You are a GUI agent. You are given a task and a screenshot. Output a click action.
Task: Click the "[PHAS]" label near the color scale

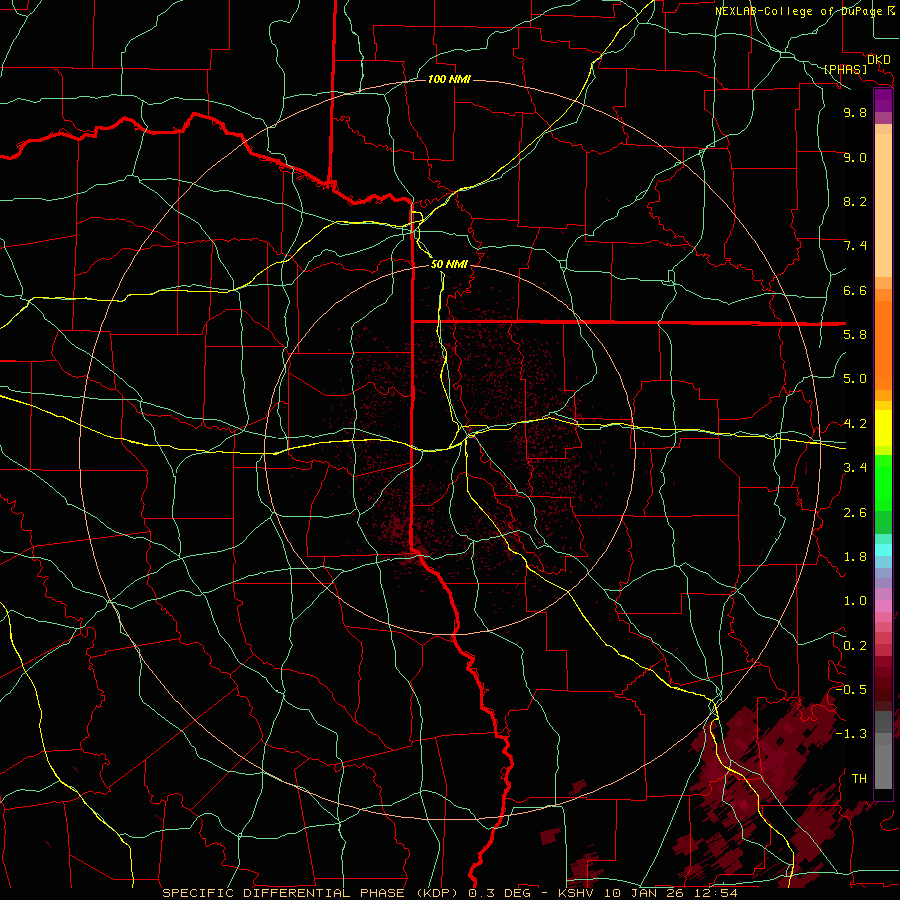pos(845,70)
